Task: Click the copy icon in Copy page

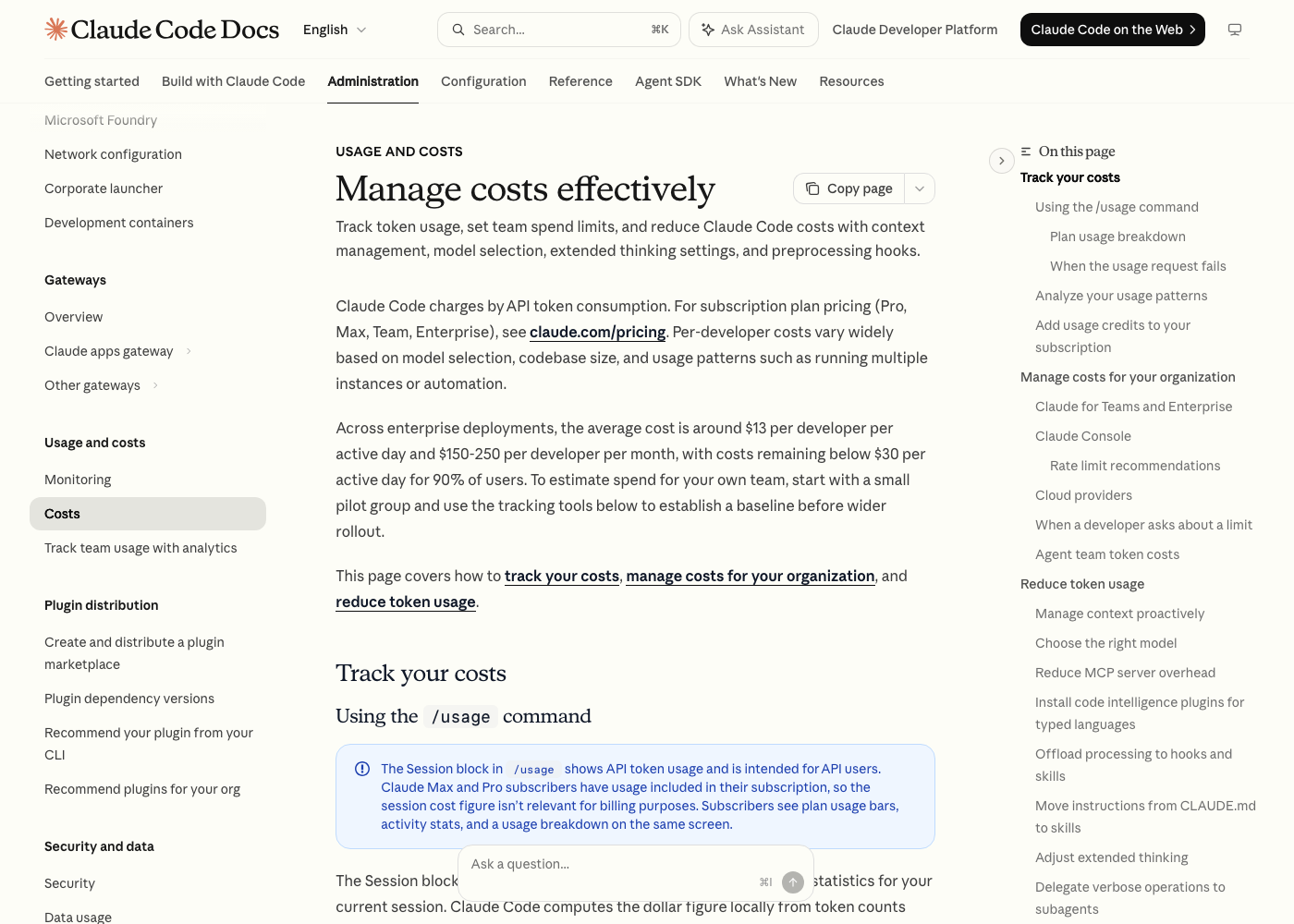Action: (812, 188)
